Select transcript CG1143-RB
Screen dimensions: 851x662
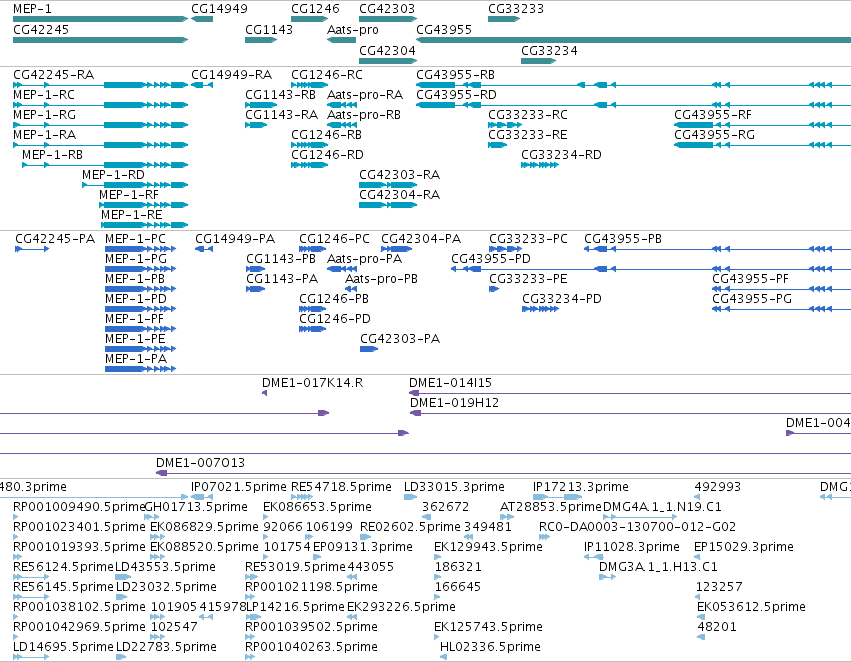pyautogui.click(x=261, y=105)
